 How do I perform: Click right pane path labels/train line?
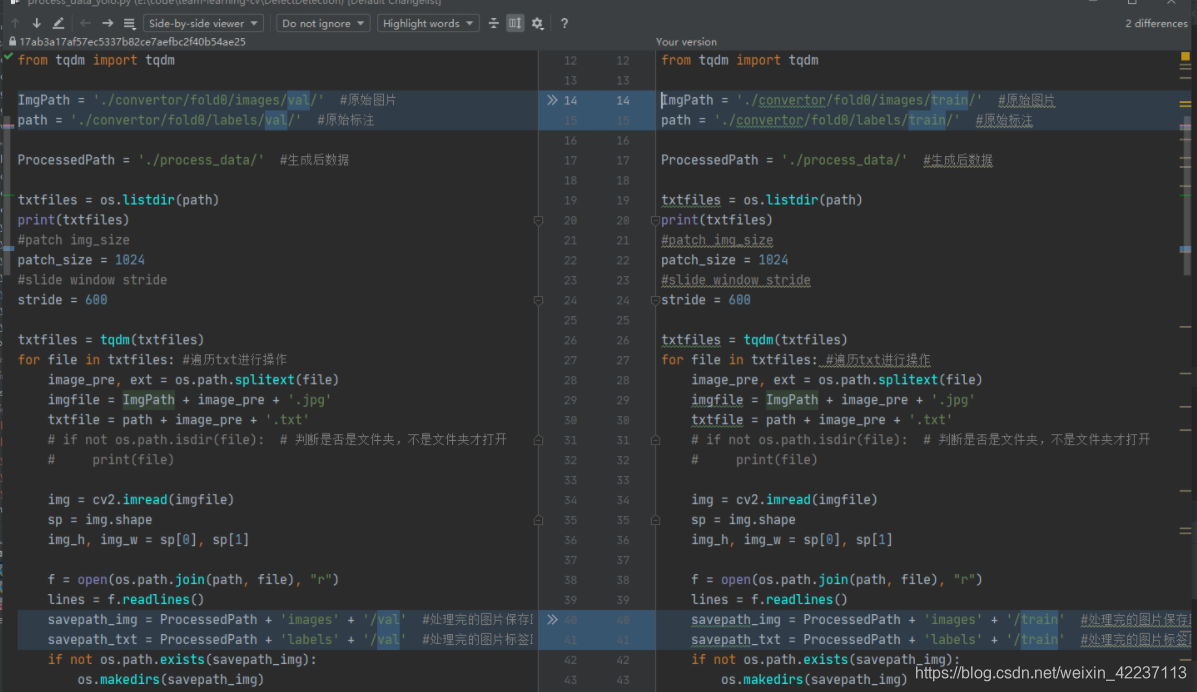[847, 120]
